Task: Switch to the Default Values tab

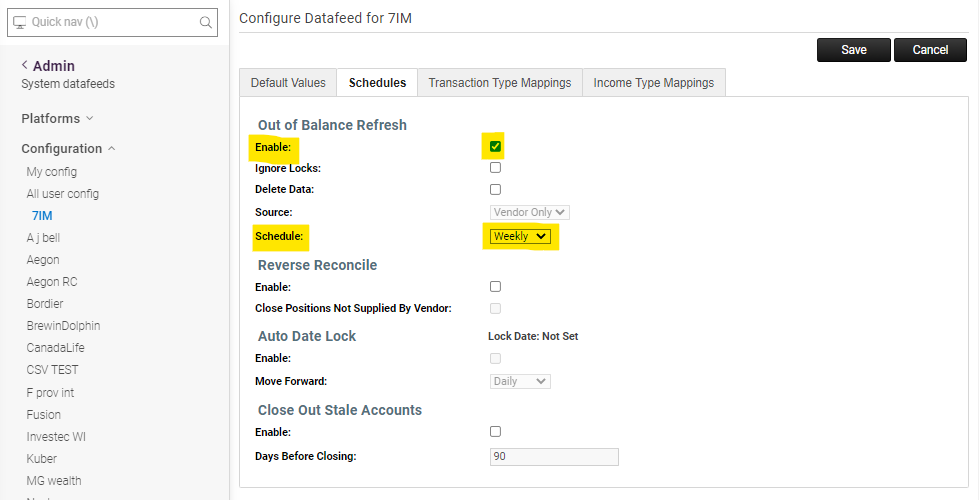Action: pyautogui.click(x=288, y=83)
